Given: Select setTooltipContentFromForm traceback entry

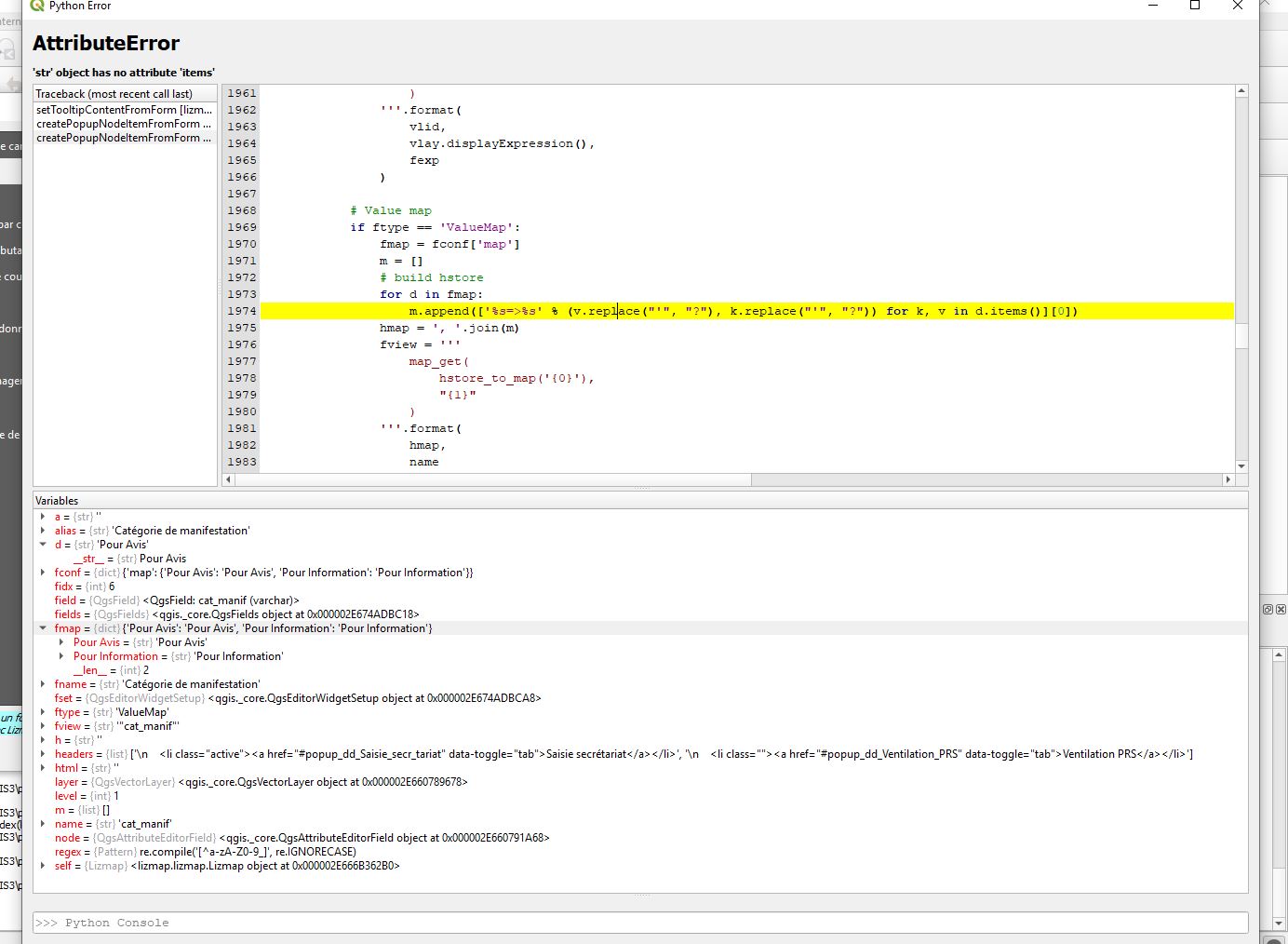Looking at the screenshot, I should coord(125,110).
